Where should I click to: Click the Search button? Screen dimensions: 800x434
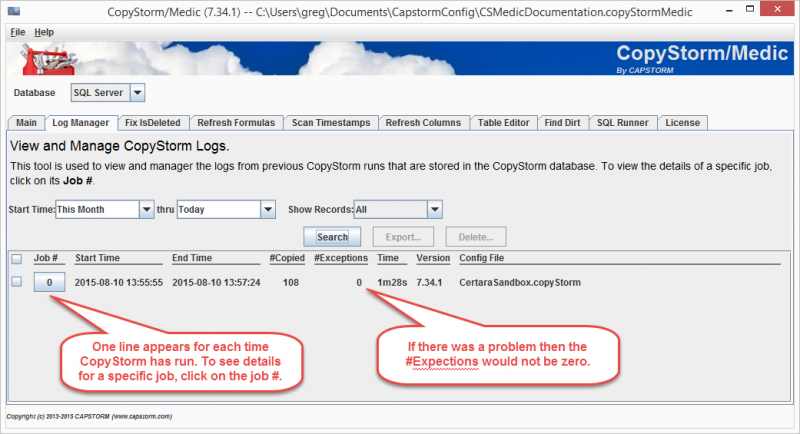332,237
